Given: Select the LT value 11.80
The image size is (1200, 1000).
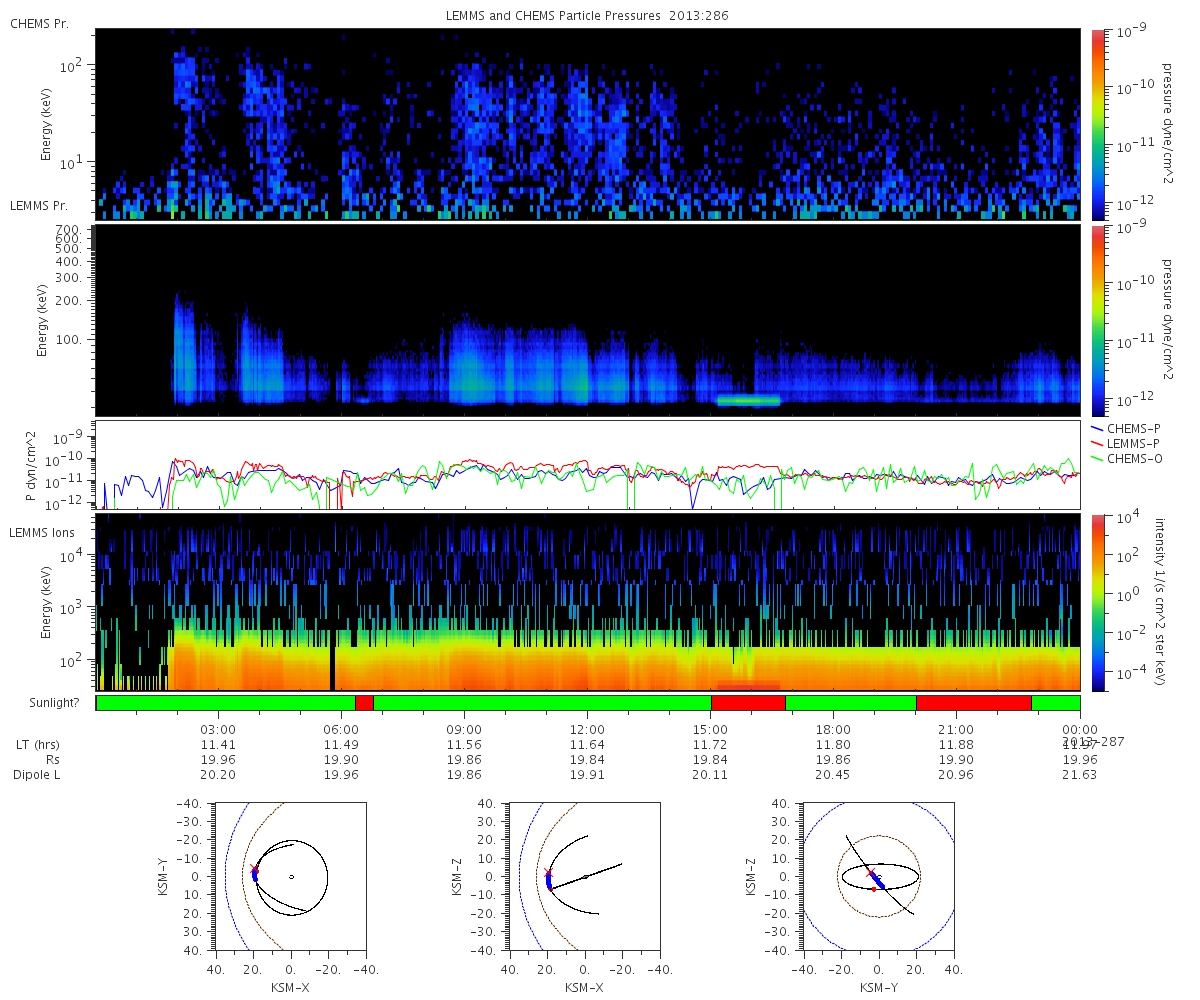Looking at the screenshot, I should click(833, 745).
